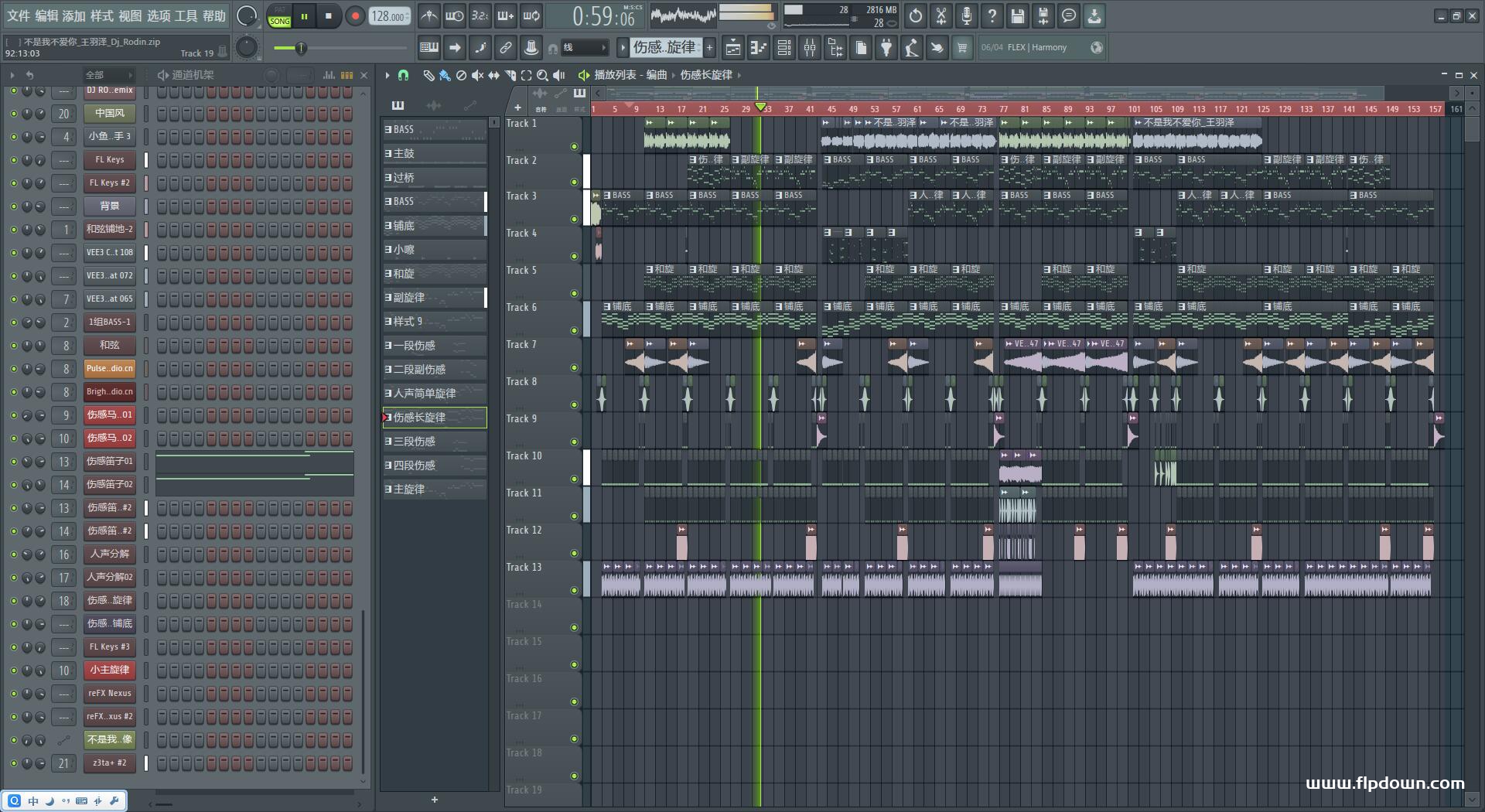Viewport: 1485px width, 812px height.
Task: Select the playlist mute tool
Action: click(477, 75)
